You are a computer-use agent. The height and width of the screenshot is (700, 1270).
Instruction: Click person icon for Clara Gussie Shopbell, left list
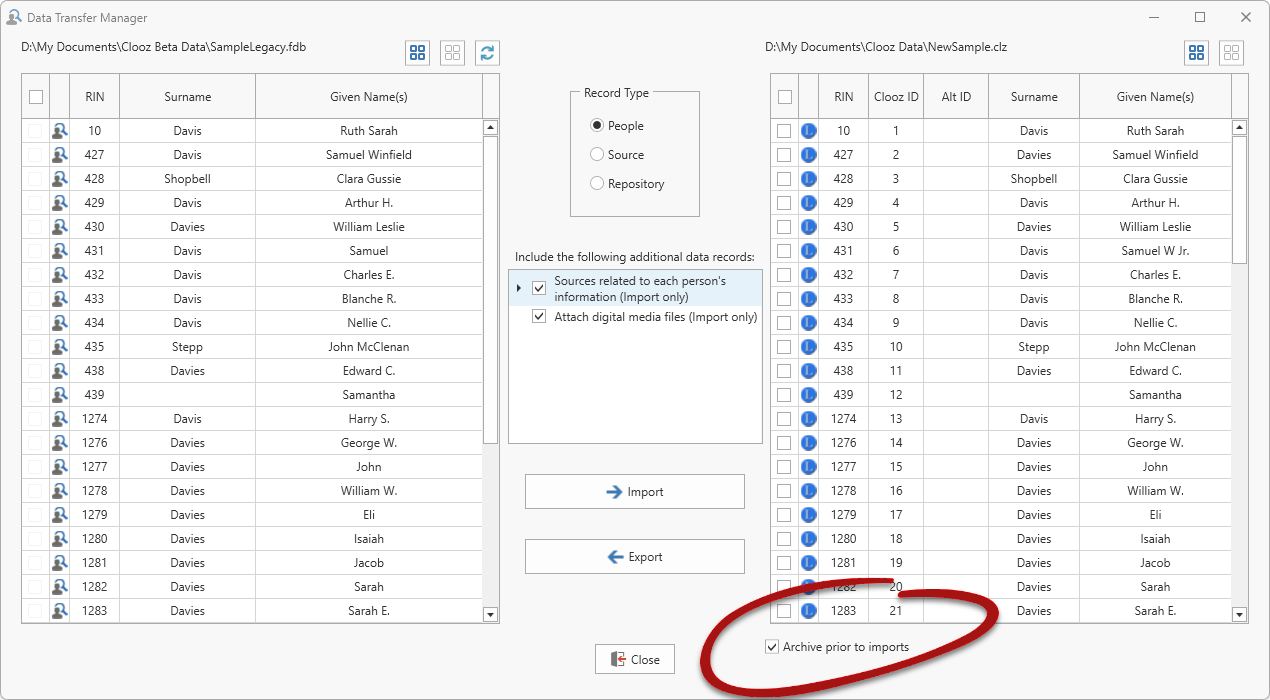pyautogui.click(x=60, y=179)
